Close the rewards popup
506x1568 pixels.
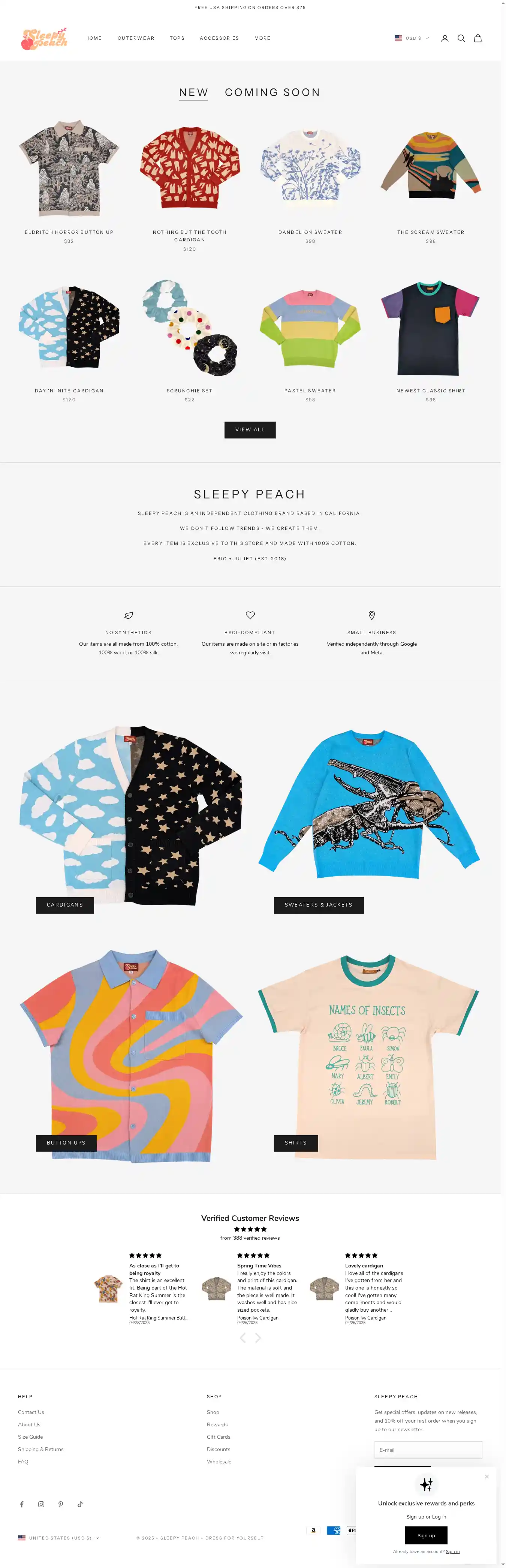[x=487, y=1476]
